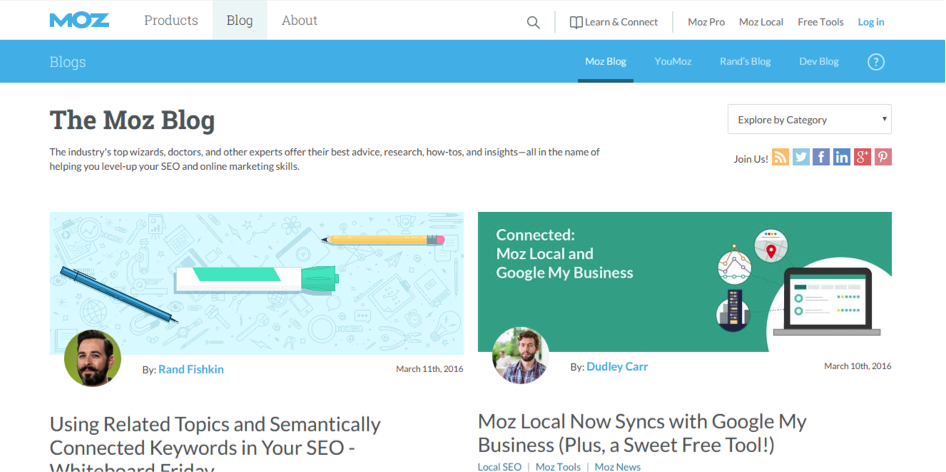
Task: Open the Products menu
Action: (171, 21)
